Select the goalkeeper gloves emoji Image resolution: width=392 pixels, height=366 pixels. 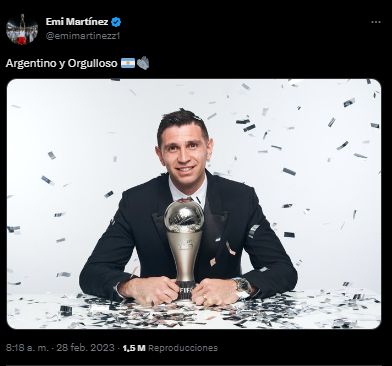[143, 63]
